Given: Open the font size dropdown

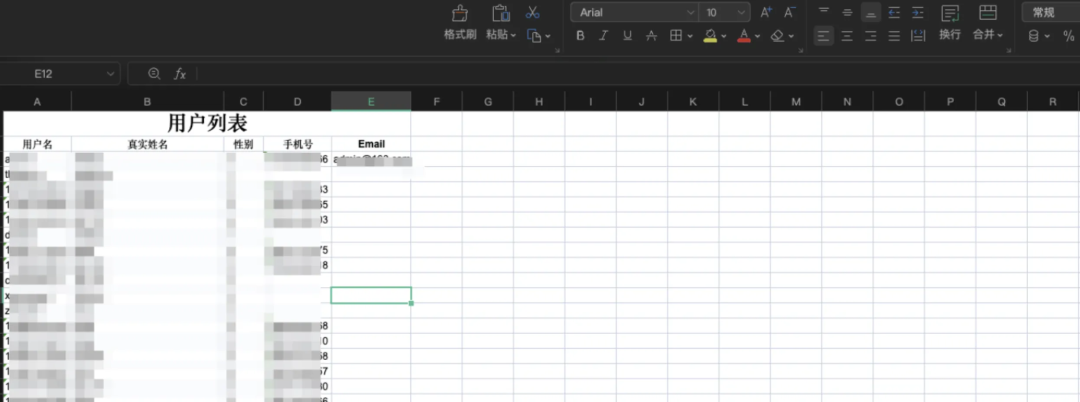Looking at the screenshot, I should click(725, 13).
